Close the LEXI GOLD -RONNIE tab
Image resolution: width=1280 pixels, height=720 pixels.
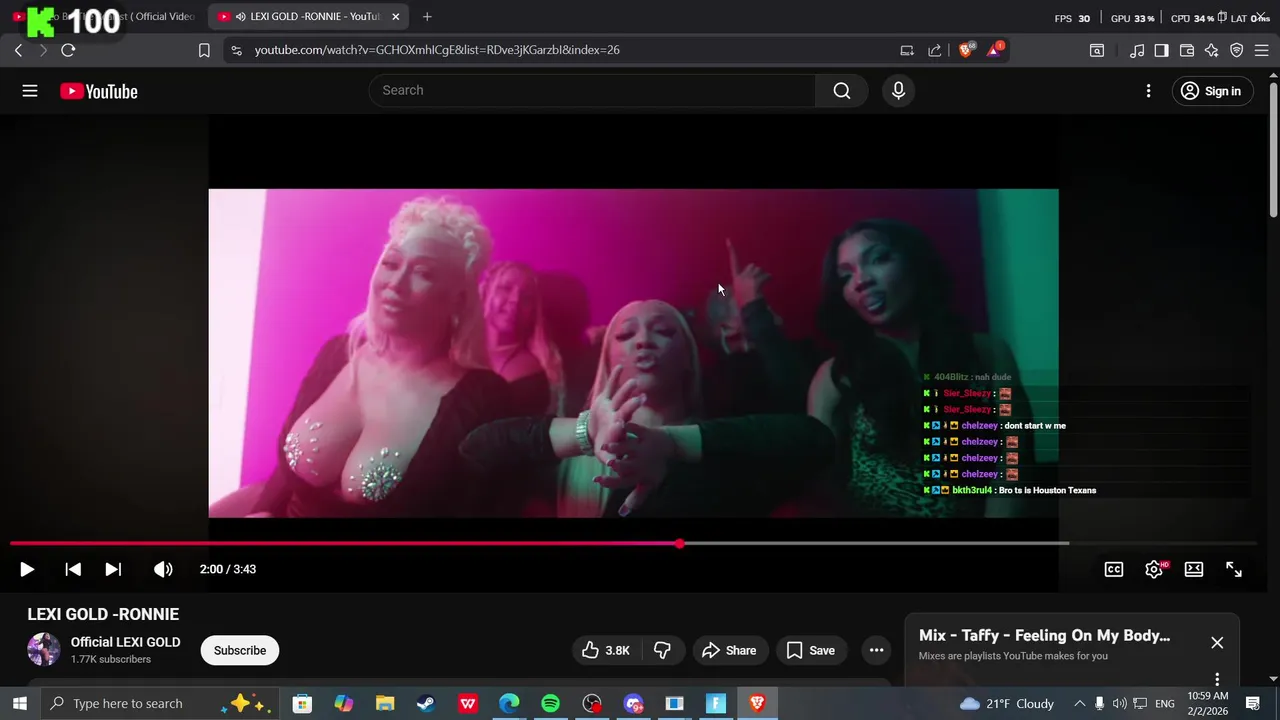[396, 16]
